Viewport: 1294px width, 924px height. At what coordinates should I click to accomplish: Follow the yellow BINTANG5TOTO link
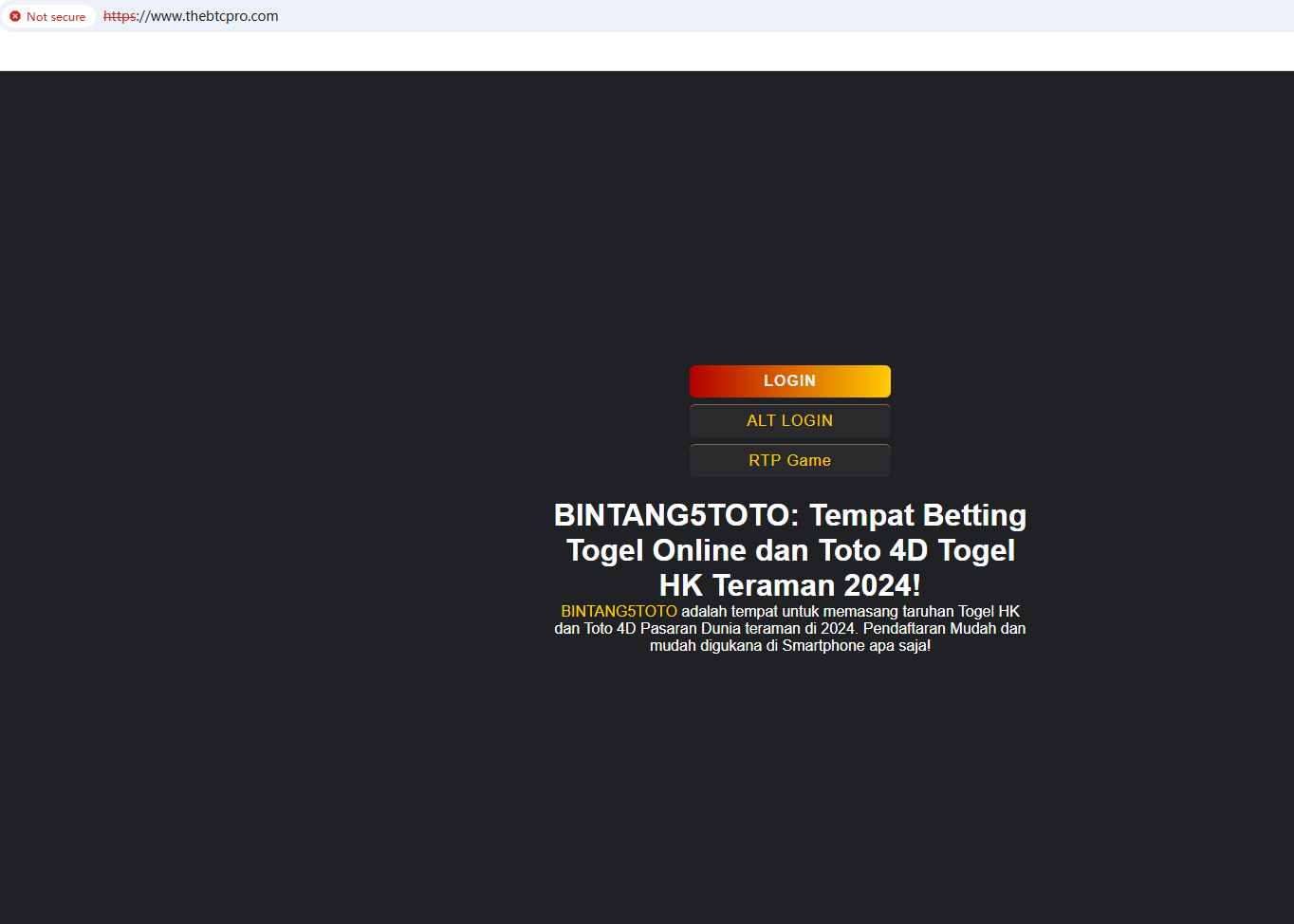[619, 612]
